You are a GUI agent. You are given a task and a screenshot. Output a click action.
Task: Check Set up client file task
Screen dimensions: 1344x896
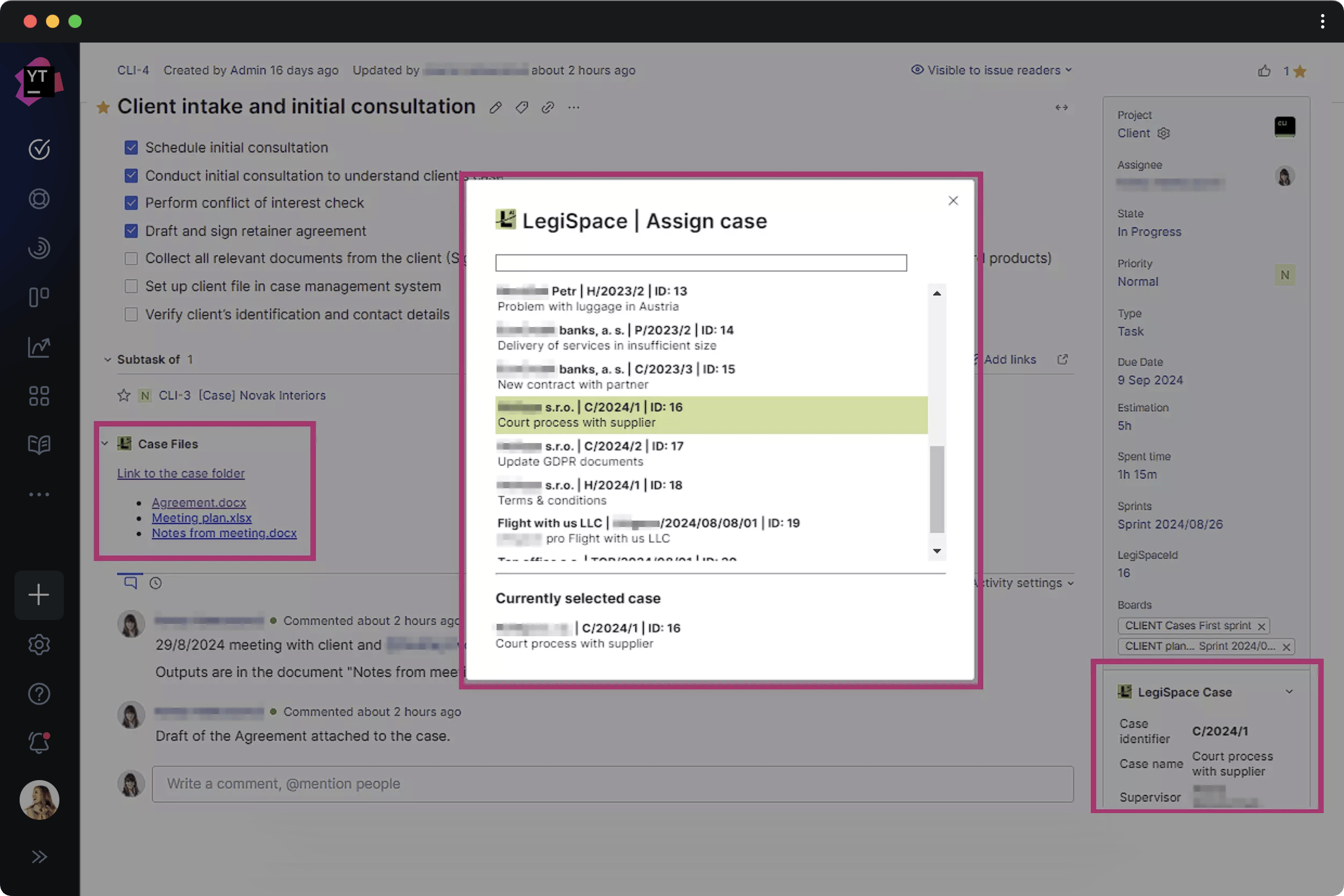click(x=132, y=286)
